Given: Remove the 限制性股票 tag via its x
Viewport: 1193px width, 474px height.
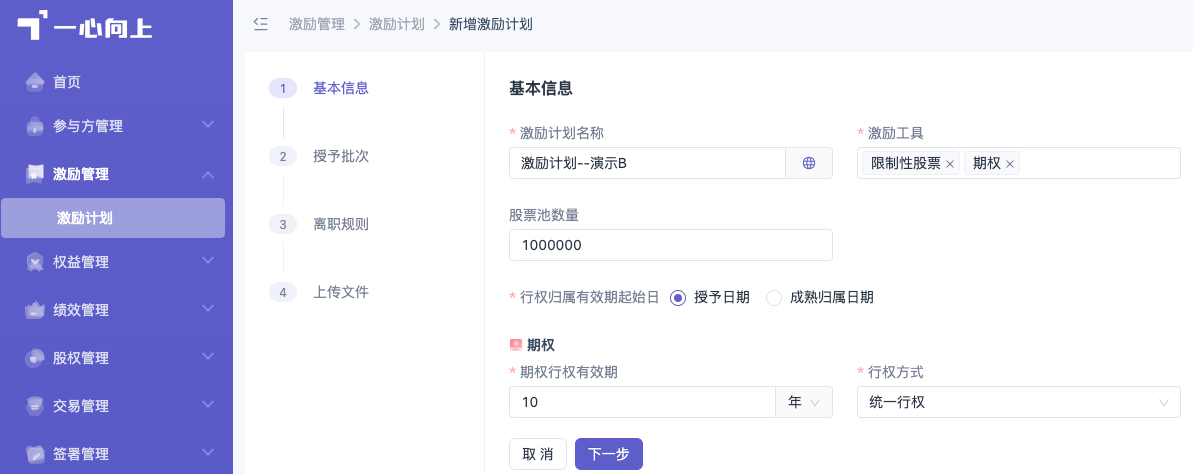Looking at the screenshot, I should 950,164.
